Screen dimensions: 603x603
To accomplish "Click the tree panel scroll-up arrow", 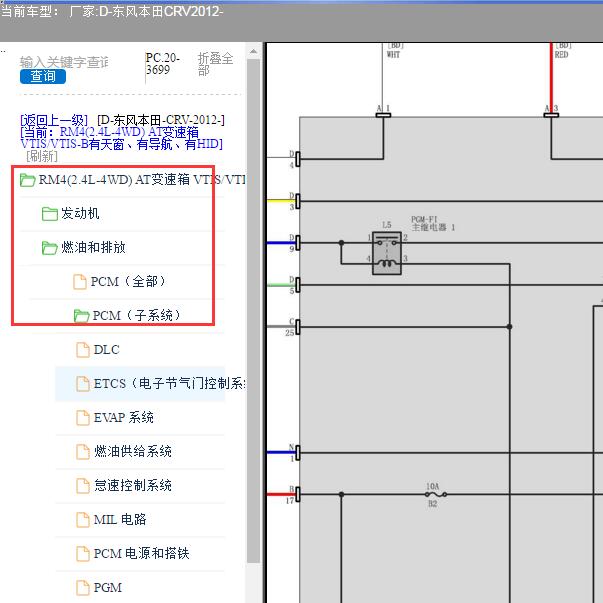I will click(253, 51).
